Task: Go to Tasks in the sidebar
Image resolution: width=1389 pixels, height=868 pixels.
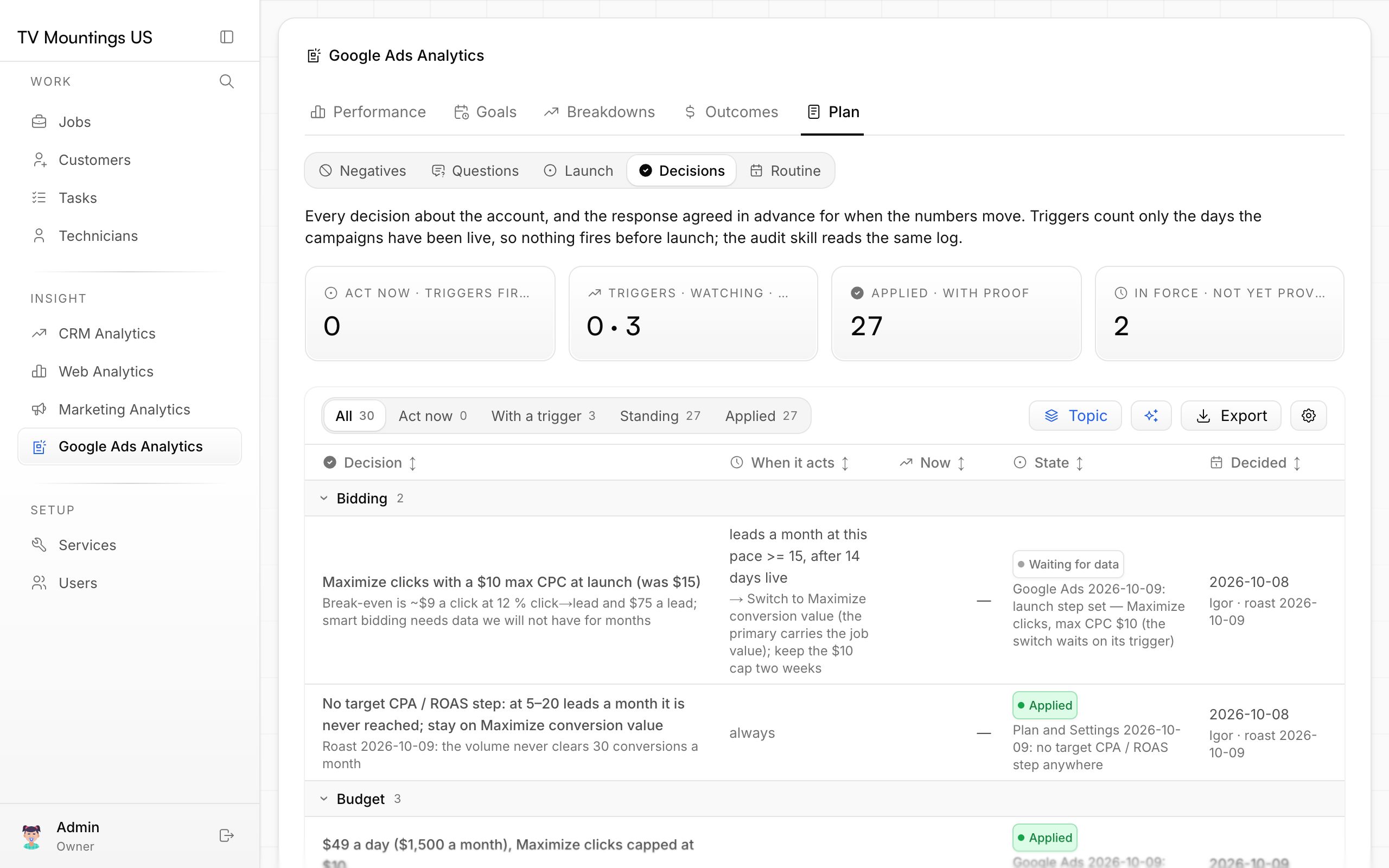Action: [x=130, y=197]
